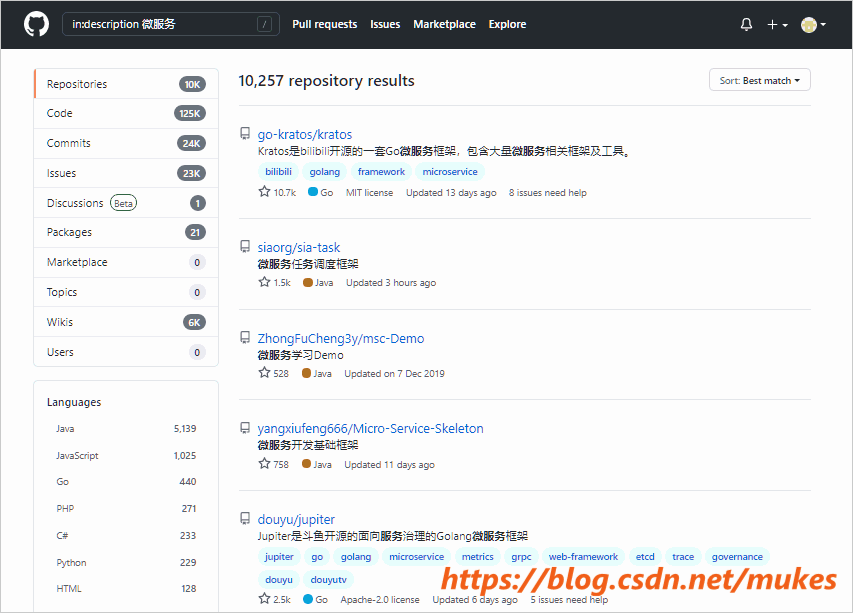Viewport: 853px width, 613px height.
Task: Open web-framework topic tag
Action: click(x=583, y=556)
